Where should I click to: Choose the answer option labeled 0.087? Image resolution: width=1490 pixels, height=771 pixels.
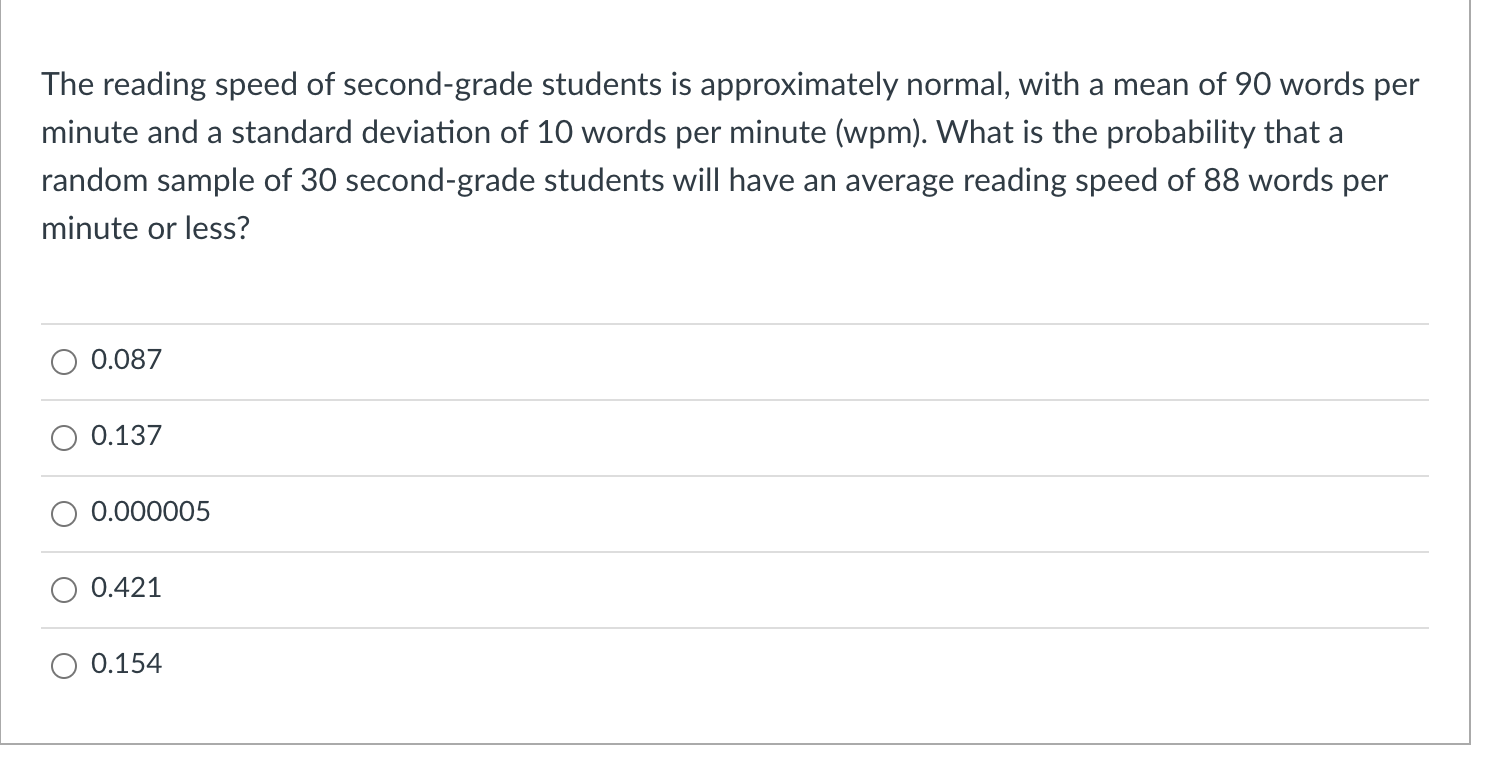[125, 360]
